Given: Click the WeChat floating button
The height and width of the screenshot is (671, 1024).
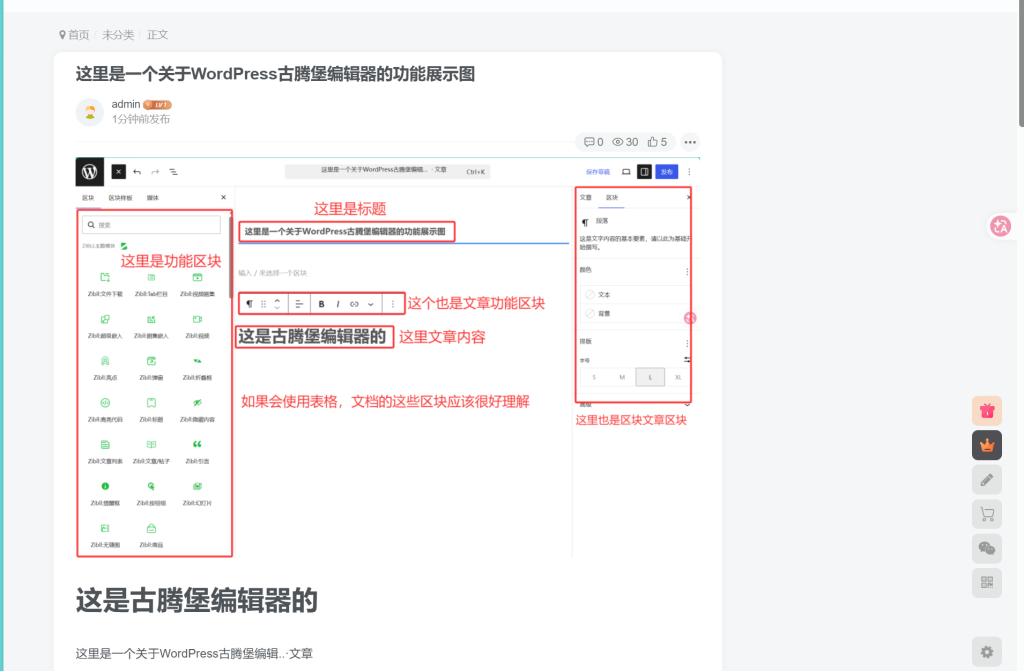Looking at the screenshot, I should coord(987,548).
